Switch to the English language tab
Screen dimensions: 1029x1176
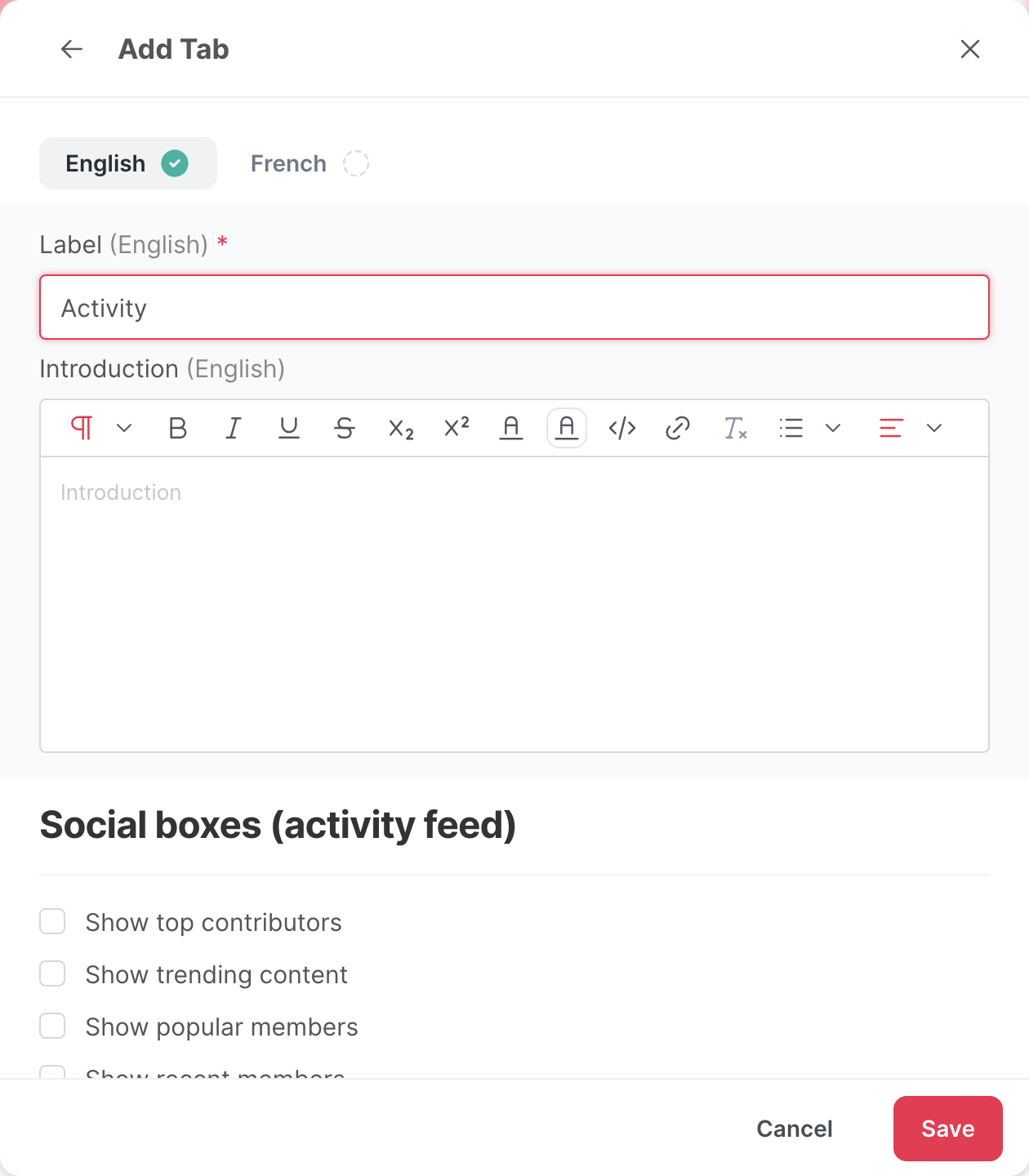coord(128,163)
